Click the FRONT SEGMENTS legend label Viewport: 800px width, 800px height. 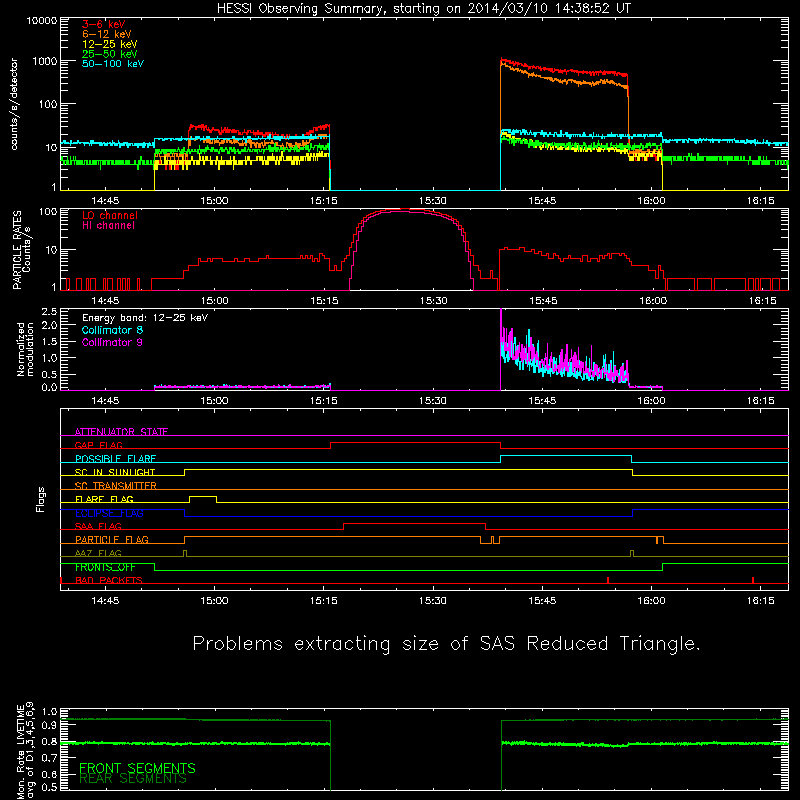tap(137, 768)
